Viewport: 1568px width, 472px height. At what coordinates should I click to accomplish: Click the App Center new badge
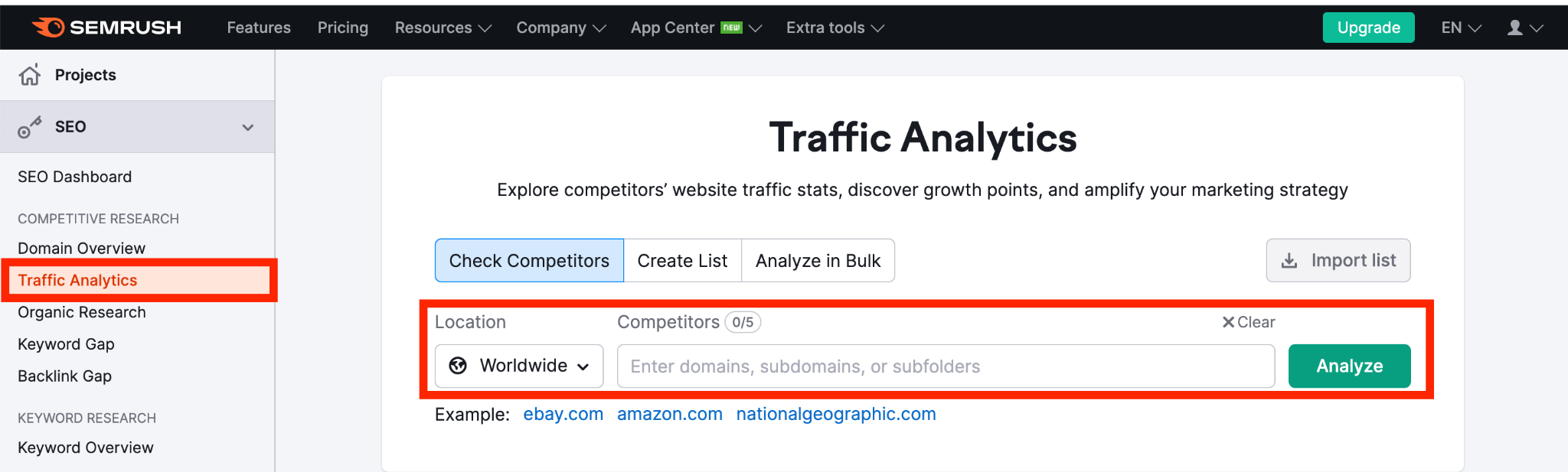point(732,28)
